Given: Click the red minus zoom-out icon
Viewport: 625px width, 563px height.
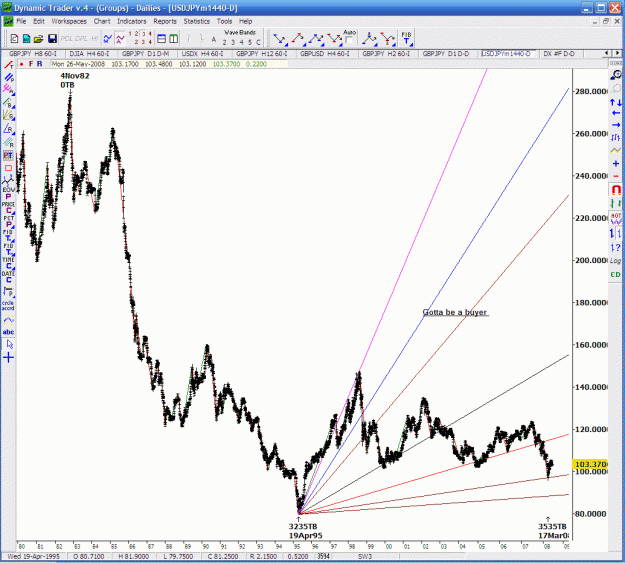Looking at the screenshot, I should coord(616,176).
